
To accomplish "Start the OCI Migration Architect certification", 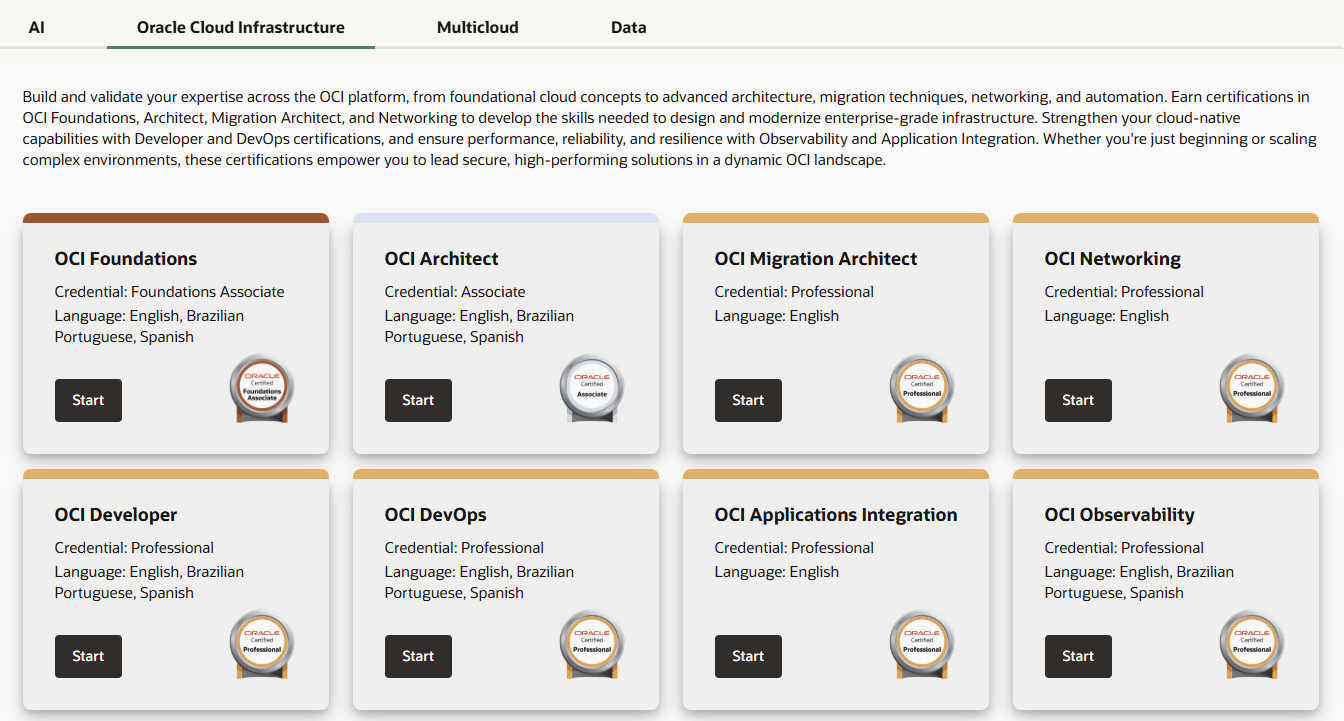I will (x=748, y=400).
